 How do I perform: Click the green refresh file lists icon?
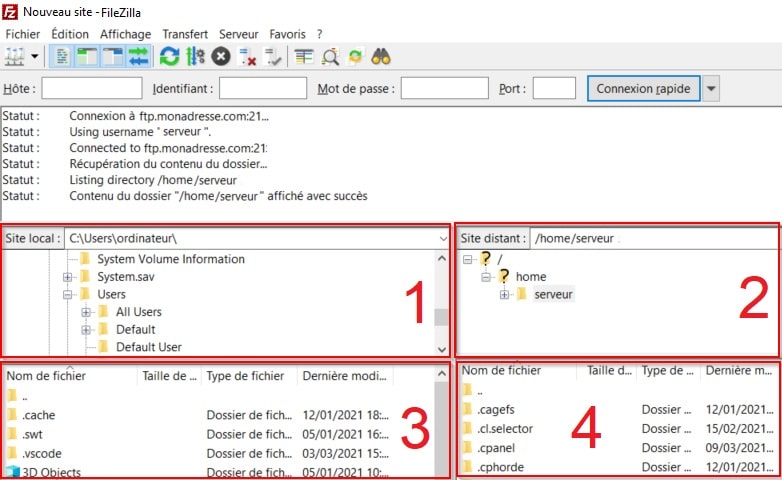(170, 57)
